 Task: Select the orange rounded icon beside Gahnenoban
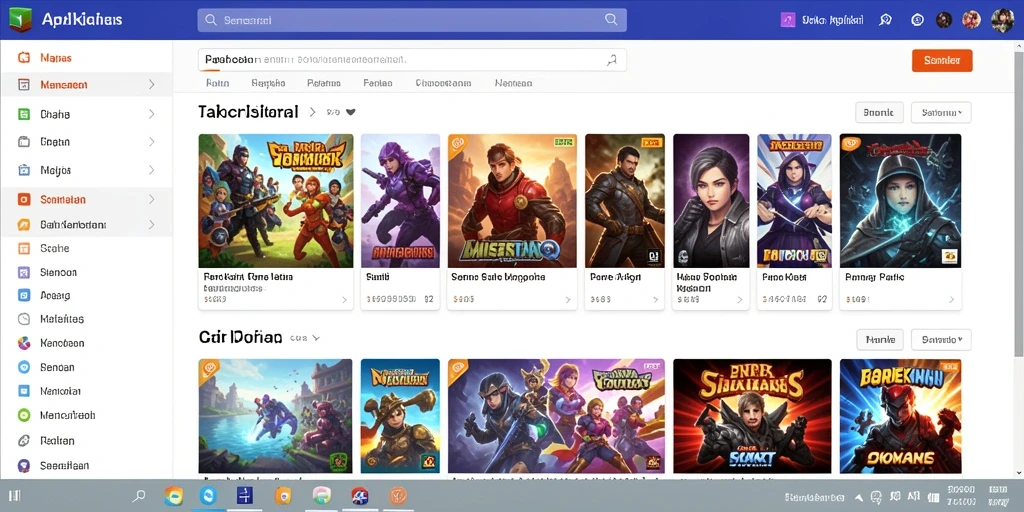[x=24, y=225]
